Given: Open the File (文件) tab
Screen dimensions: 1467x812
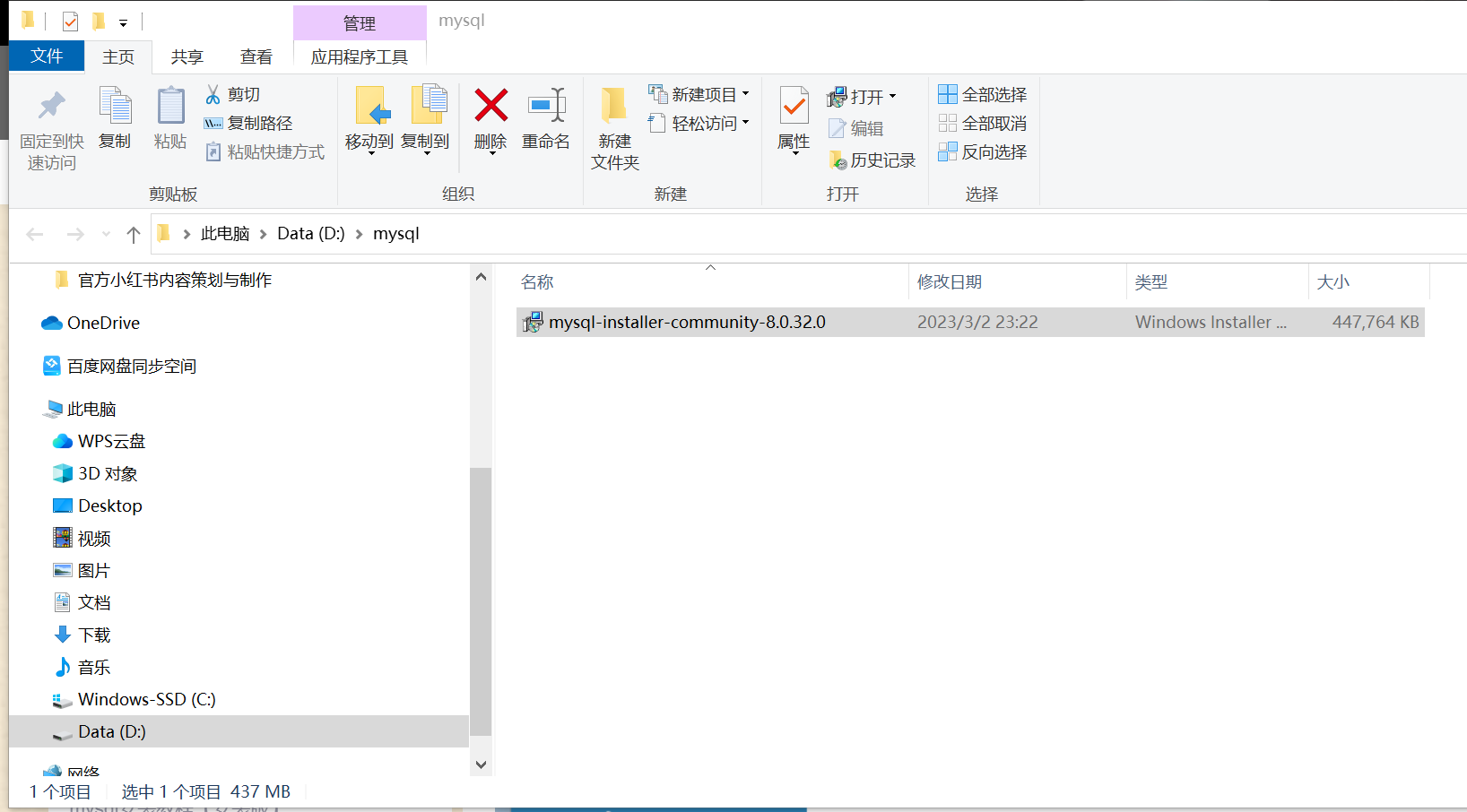Looking at the screenshot, I should pos(47,56).
